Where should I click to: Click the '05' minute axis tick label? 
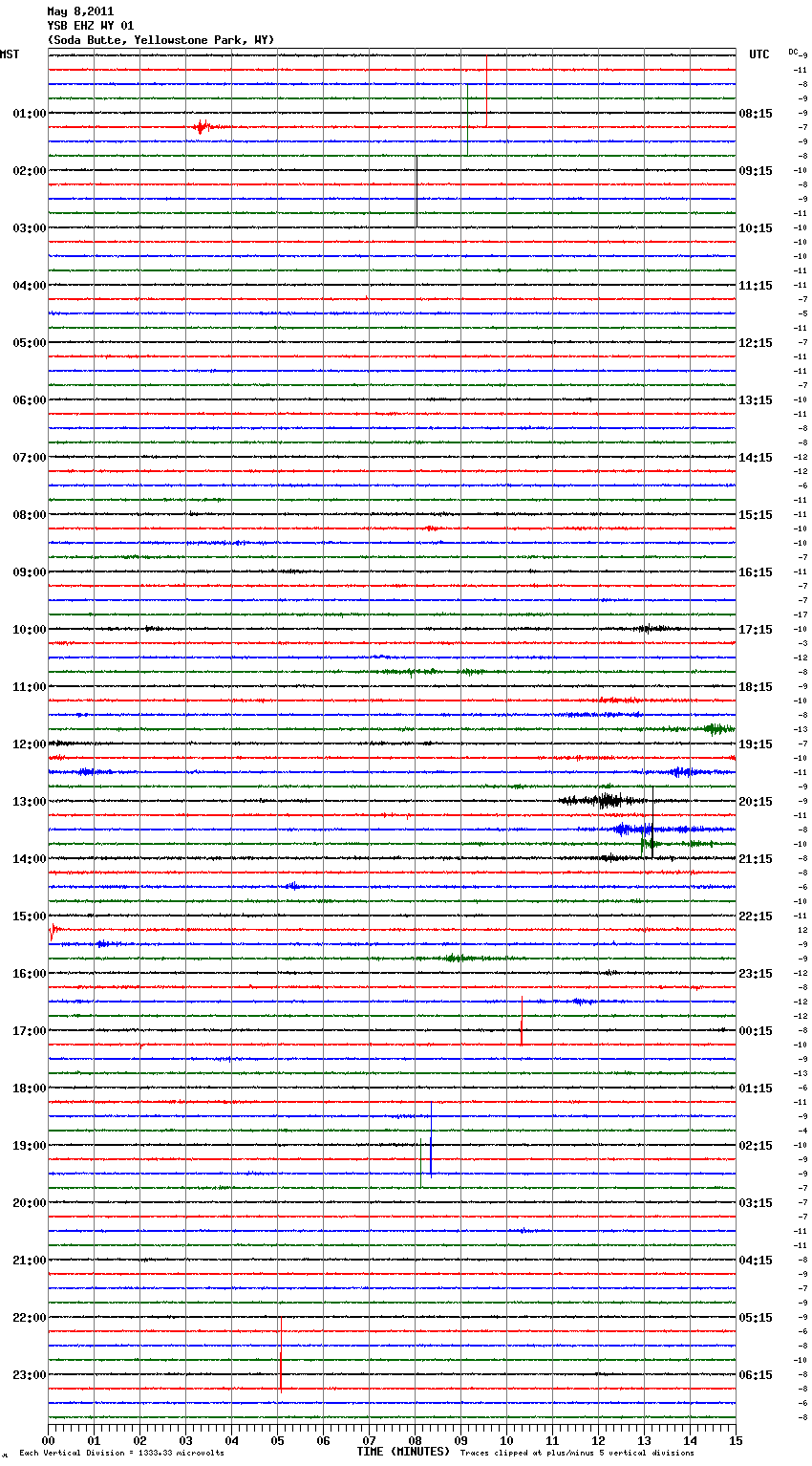277,1439
